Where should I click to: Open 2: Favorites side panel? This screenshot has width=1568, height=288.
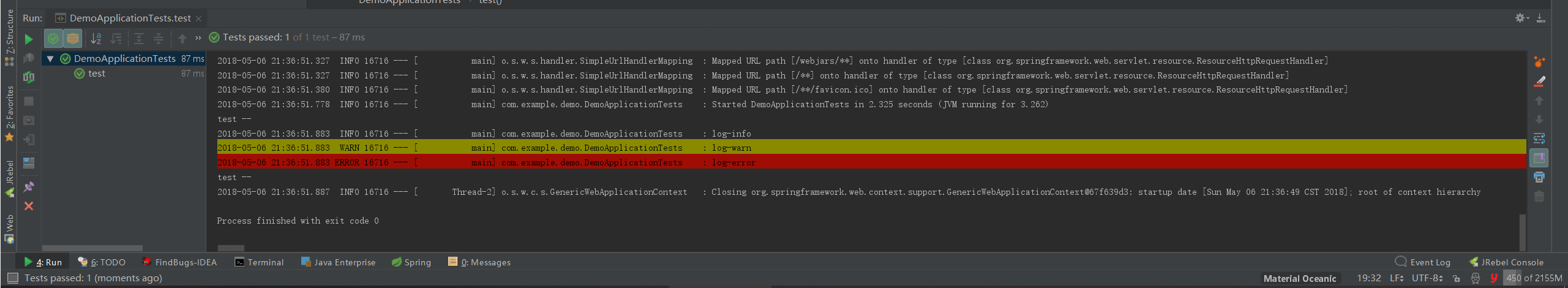pos(9,113)
